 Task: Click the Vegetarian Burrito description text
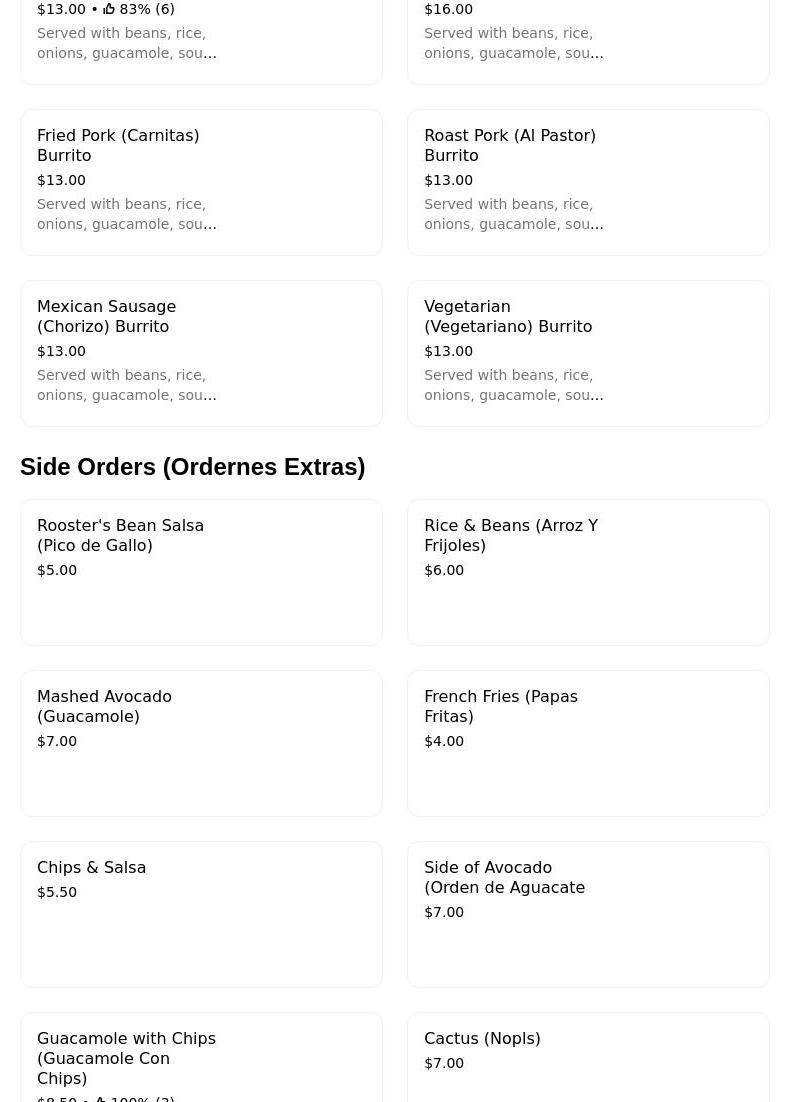(513, 385)
